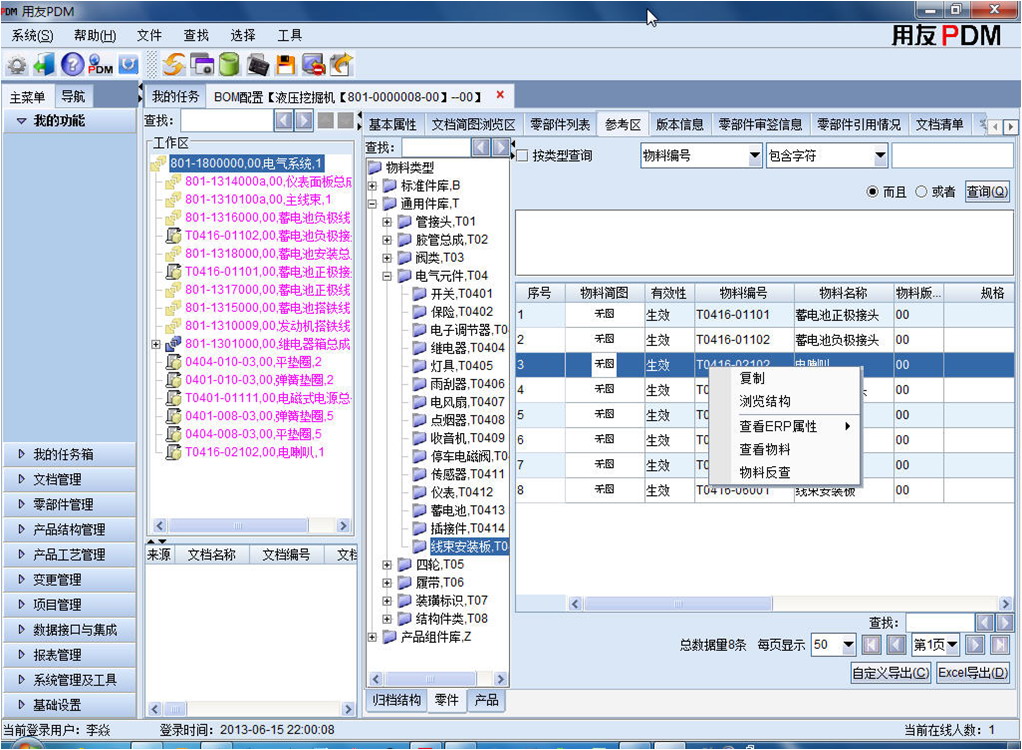
Task: Click the monitor with red stop icon
Action: (x=314, y=65)
